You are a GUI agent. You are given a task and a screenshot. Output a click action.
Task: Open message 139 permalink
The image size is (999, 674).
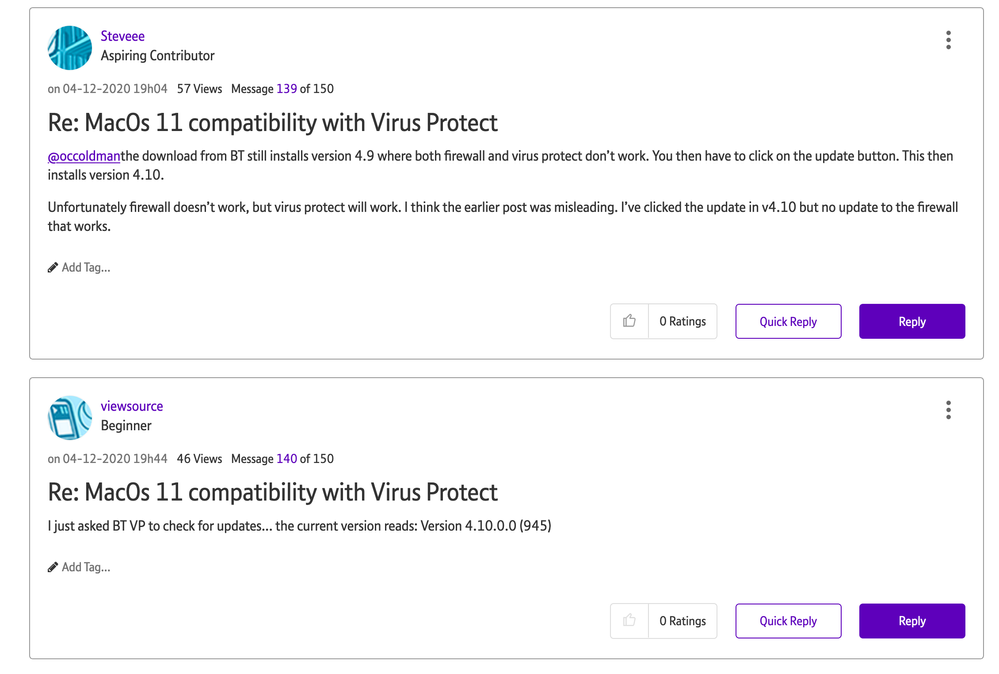coord(286,89)
